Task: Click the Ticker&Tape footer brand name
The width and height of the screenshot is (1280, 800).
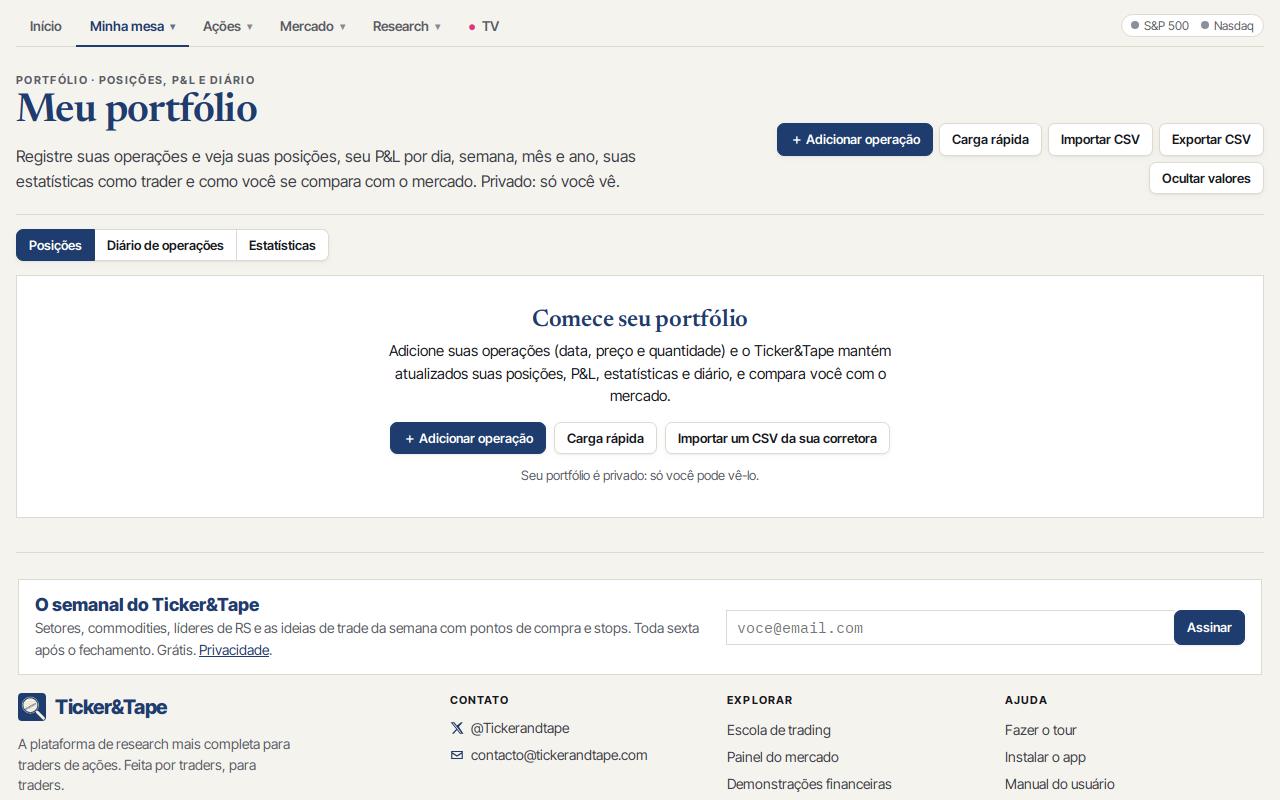Action: [x=111, y=707]
